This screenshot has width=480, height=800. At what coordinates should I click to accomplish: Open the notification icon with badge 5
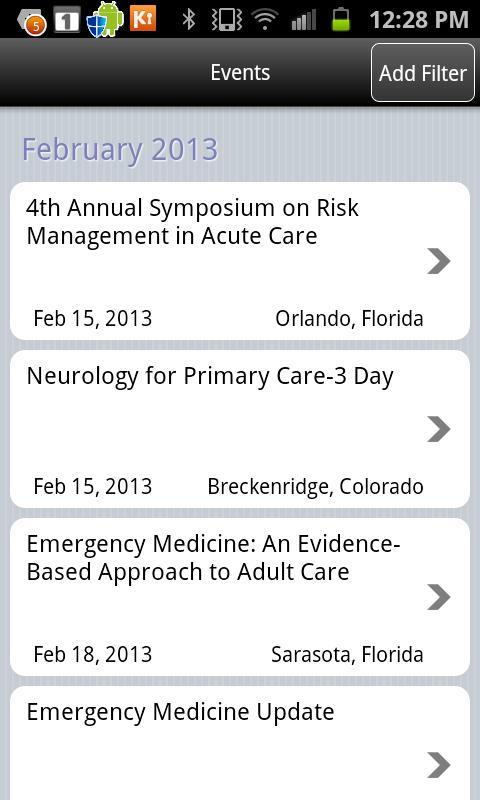click(32, 22)
